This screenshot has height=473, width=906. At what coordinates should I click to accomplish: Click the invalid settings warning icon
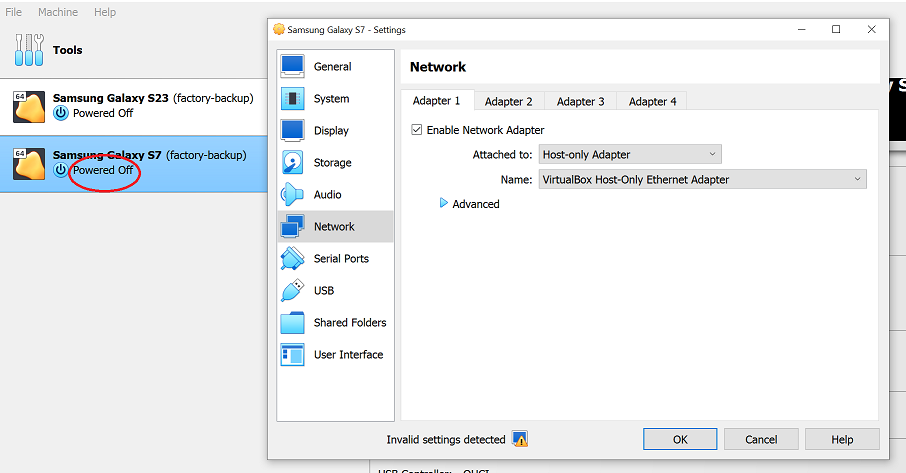tap(520, 440)
